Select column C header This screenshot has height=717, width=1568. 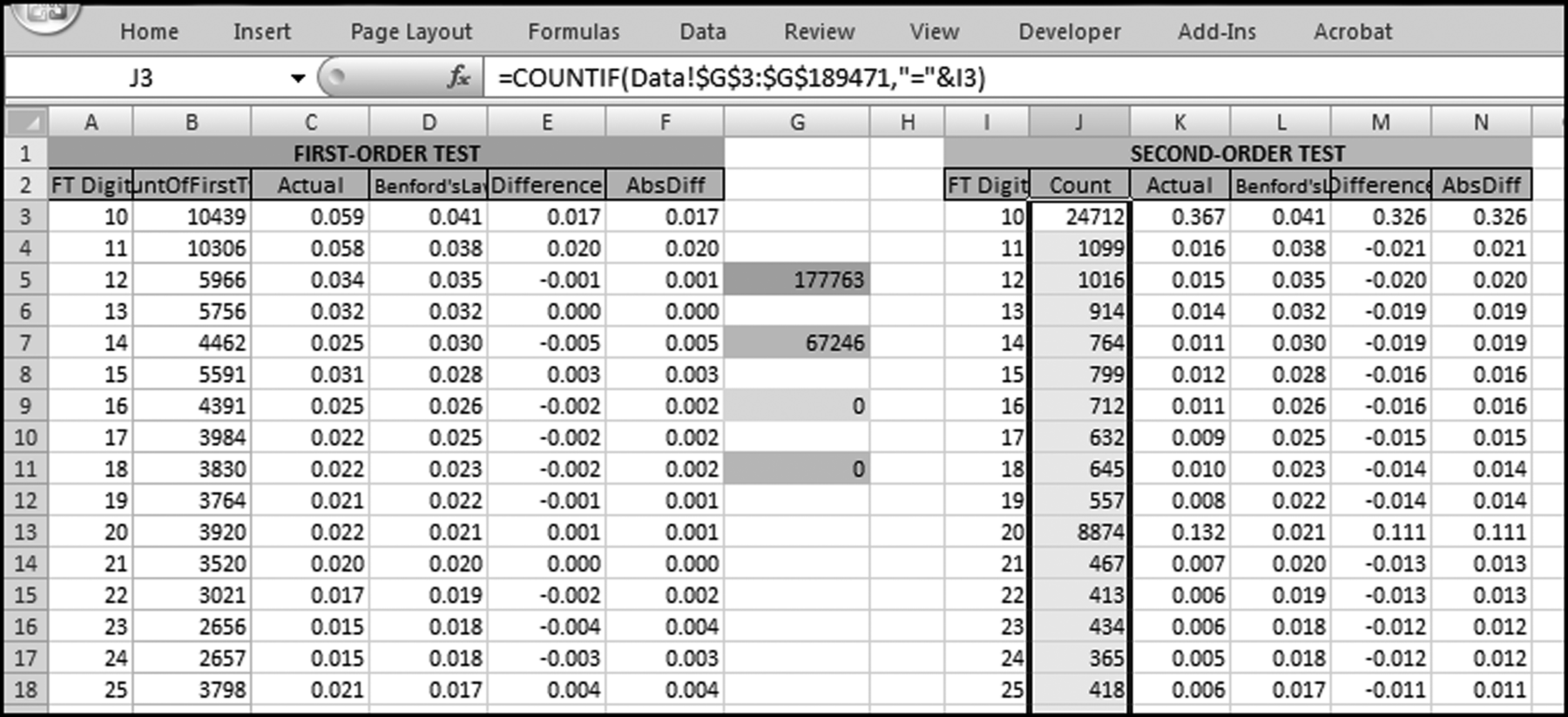(x=310, y=122)
